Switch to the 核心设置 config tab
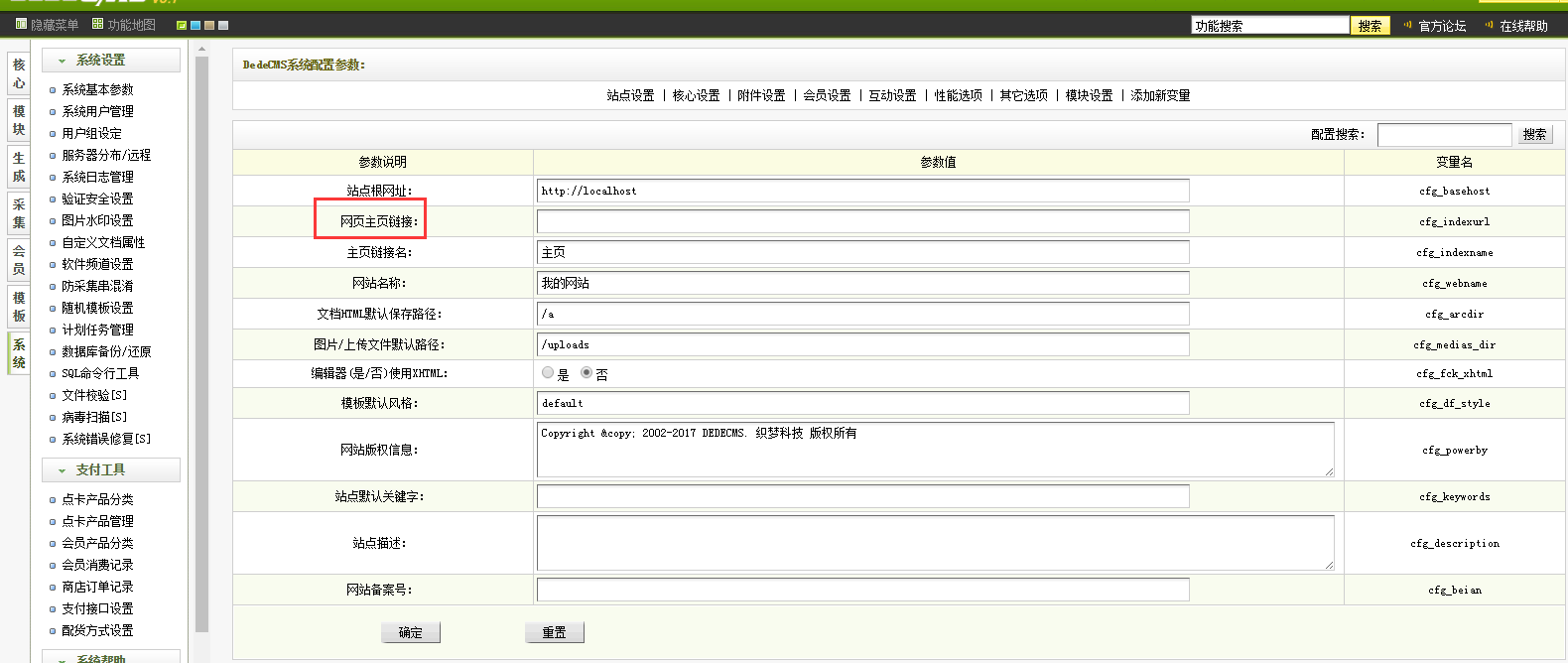This screenshot has height=663, width=1568. click(x=696, y=95)
